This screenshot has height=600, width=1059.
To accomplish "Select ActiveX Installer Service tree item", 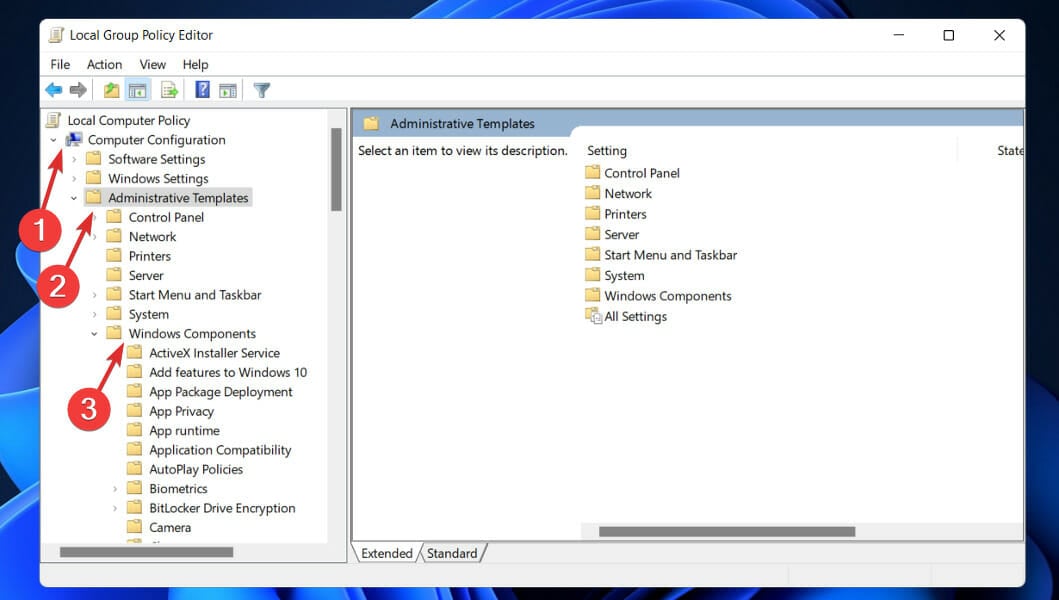I will [214, 353].
